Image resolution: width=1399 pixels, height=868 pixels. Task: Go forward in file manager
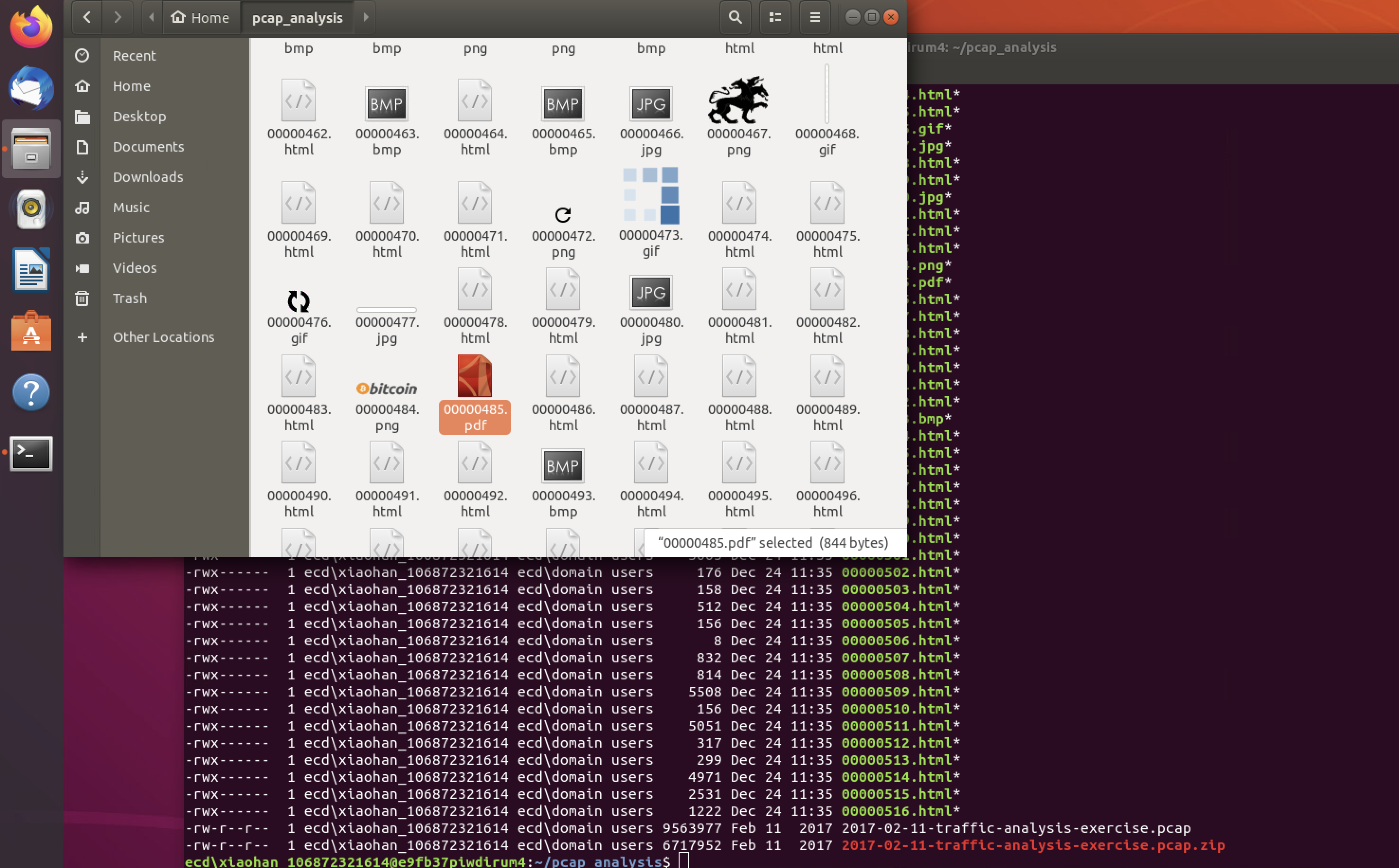[118, 17]
